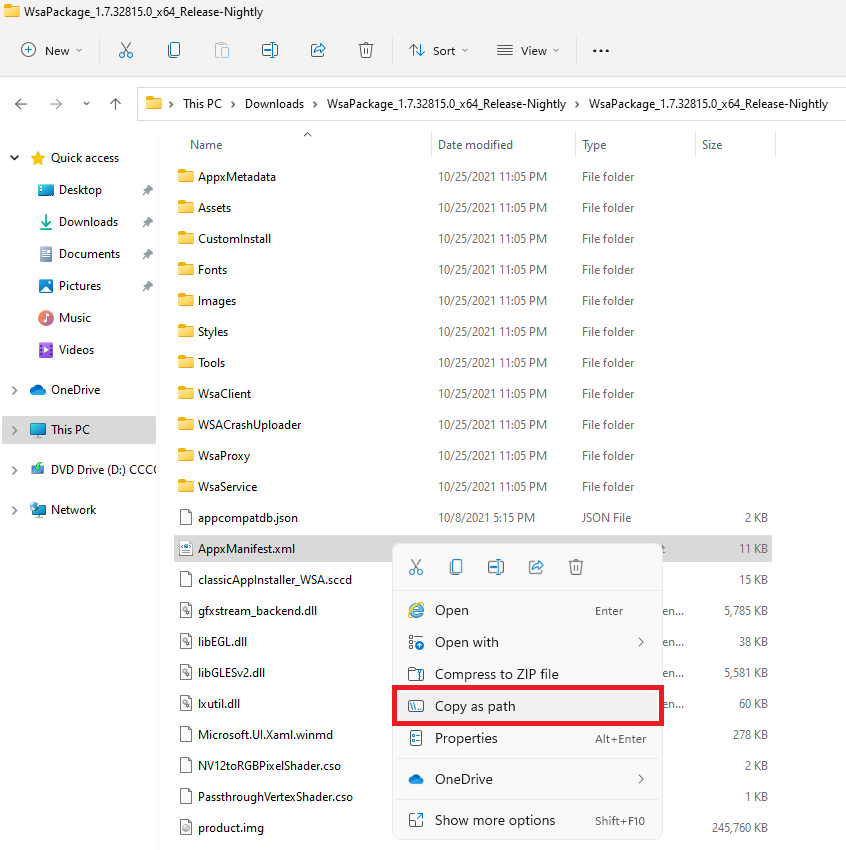846x850 pixels.
Task: Sort by the Date modified column header
Action: point(475,145)
